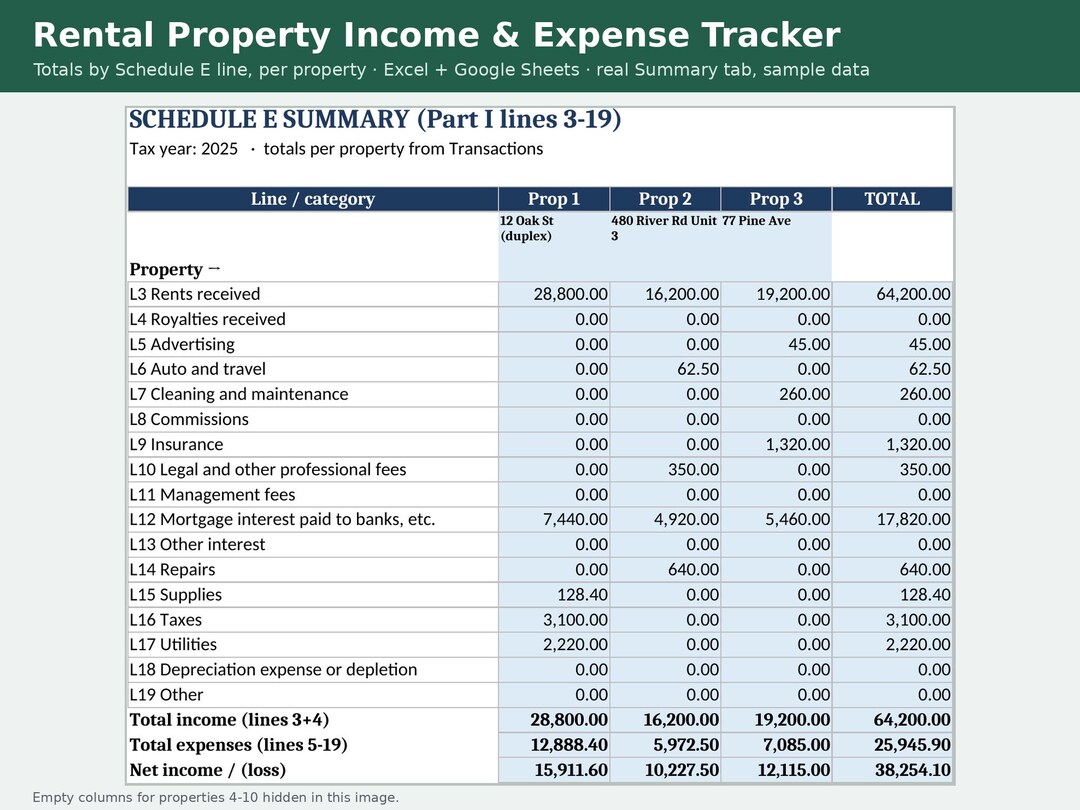The height and width of the screenshot is (810, 1080).
Task: Click the 15,911.60 net income cell
Action: tap(554, 770)
